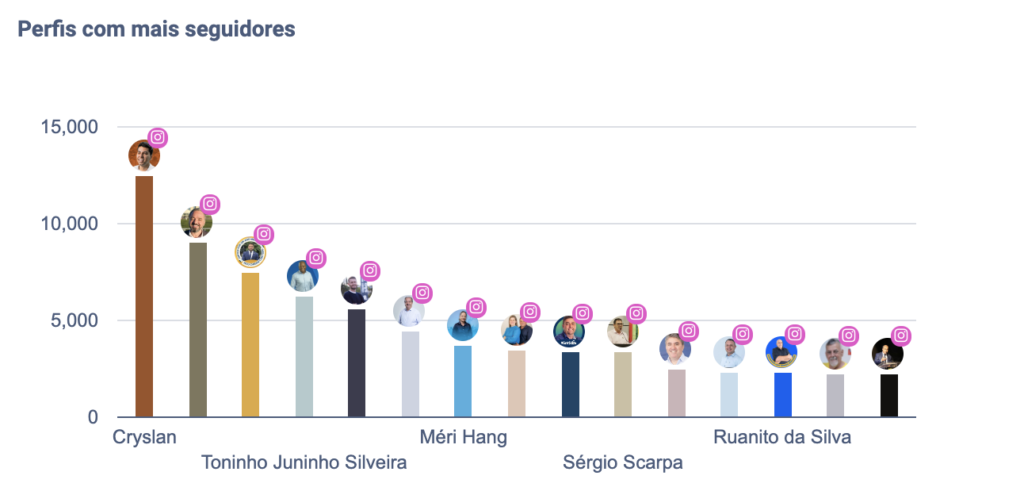Image resolution: width=1024 pixels, height=487 pixels.
Task: Click the "Perfis com mais seguidores" chart title
Action: (x=157, y=29)
